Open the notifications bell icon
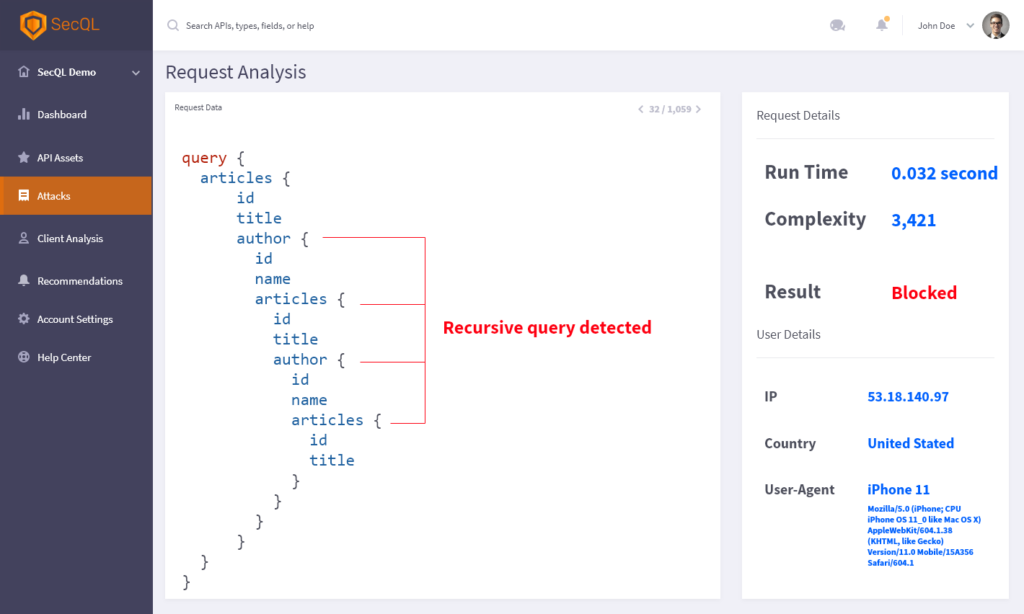The image size is (1024, 614). [x=881, y=25]
